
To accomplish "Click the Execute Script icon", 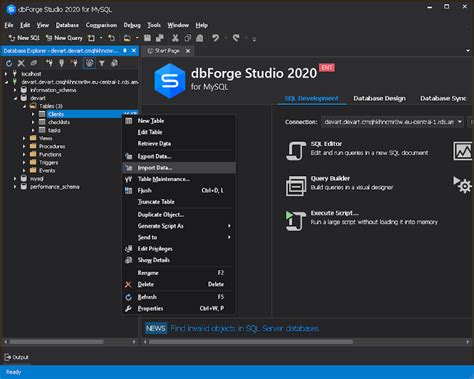I will tap(296, 220).
